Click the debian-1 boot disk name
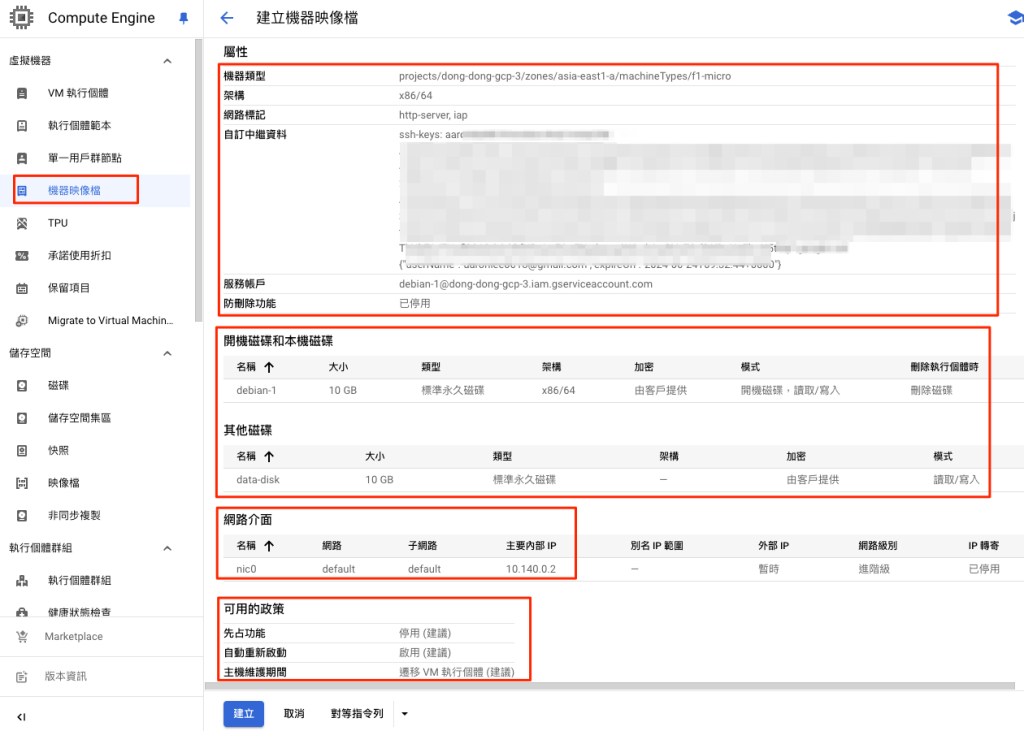 (257, 391)
